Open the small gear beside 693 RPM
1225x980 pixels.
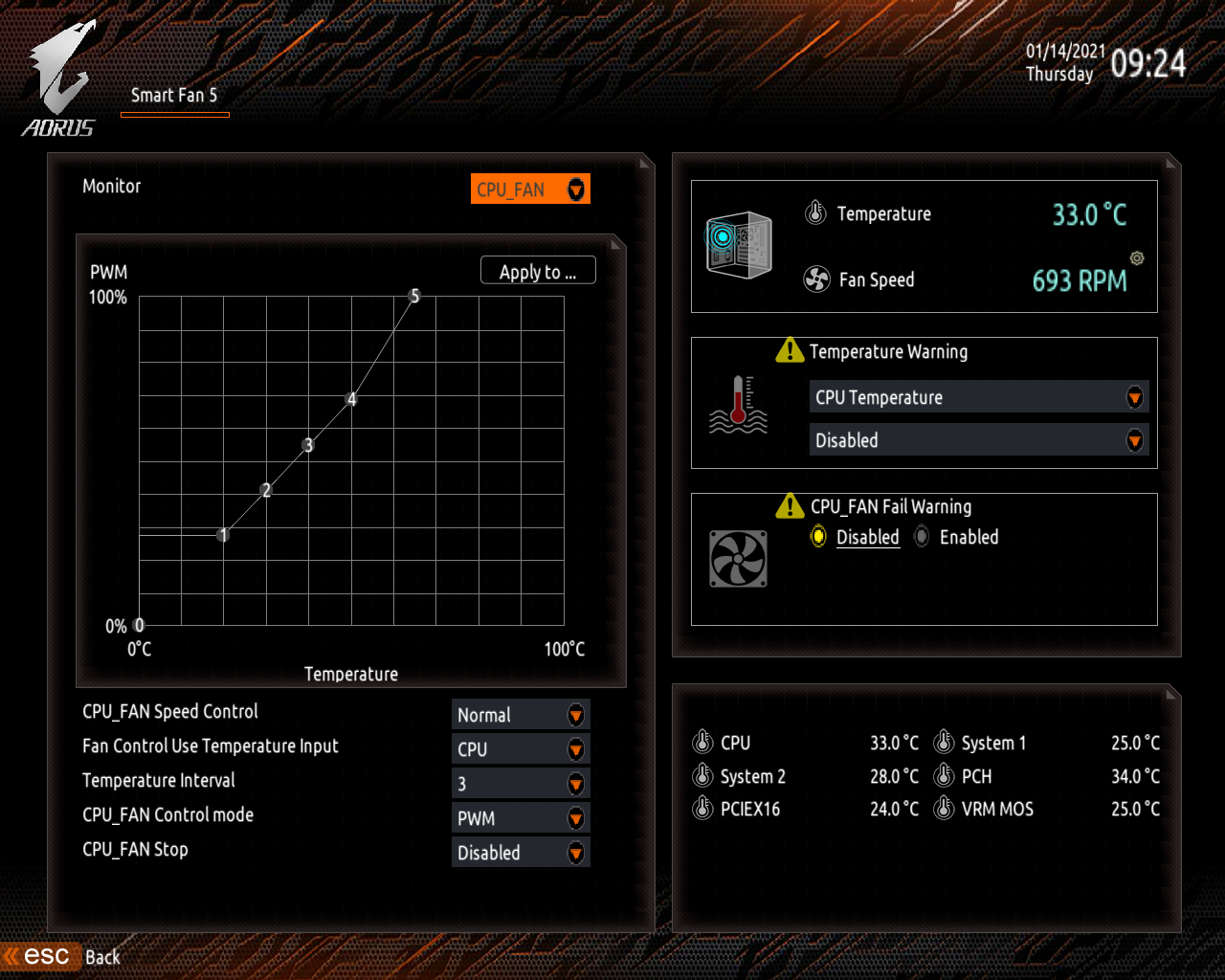tap(1137, 258)
